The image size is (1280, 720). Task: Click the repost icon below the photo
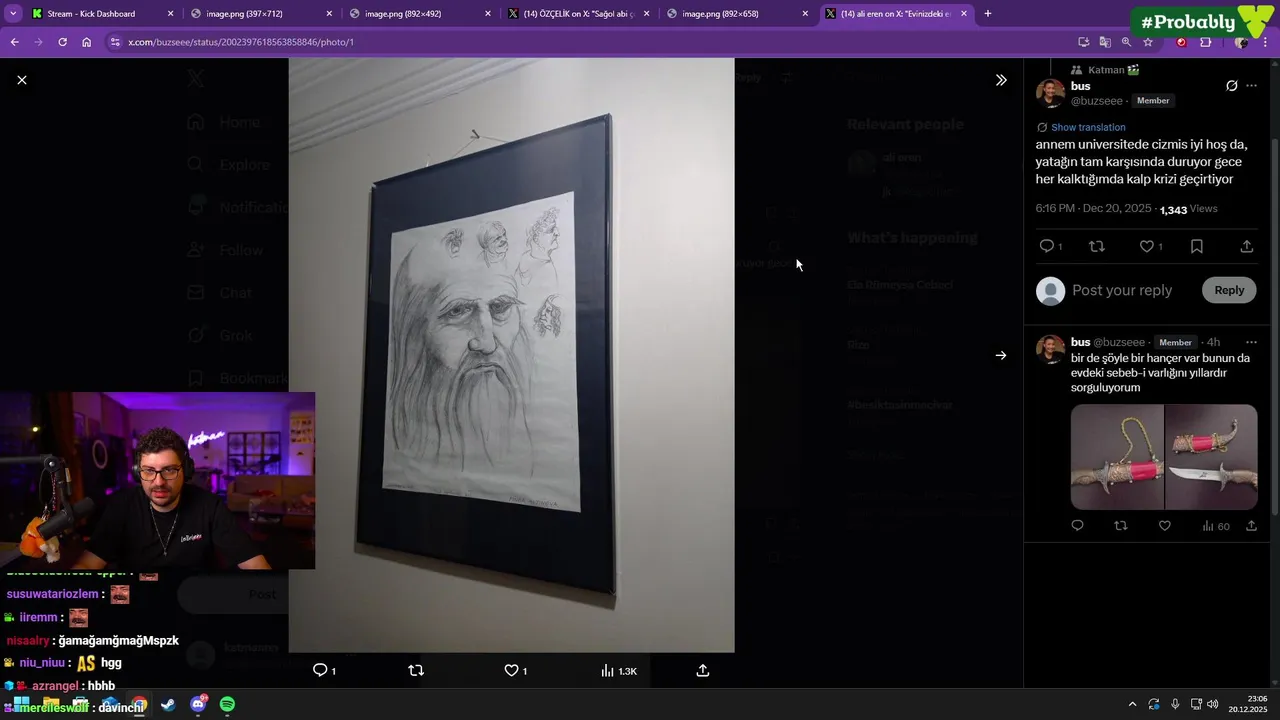416,670
